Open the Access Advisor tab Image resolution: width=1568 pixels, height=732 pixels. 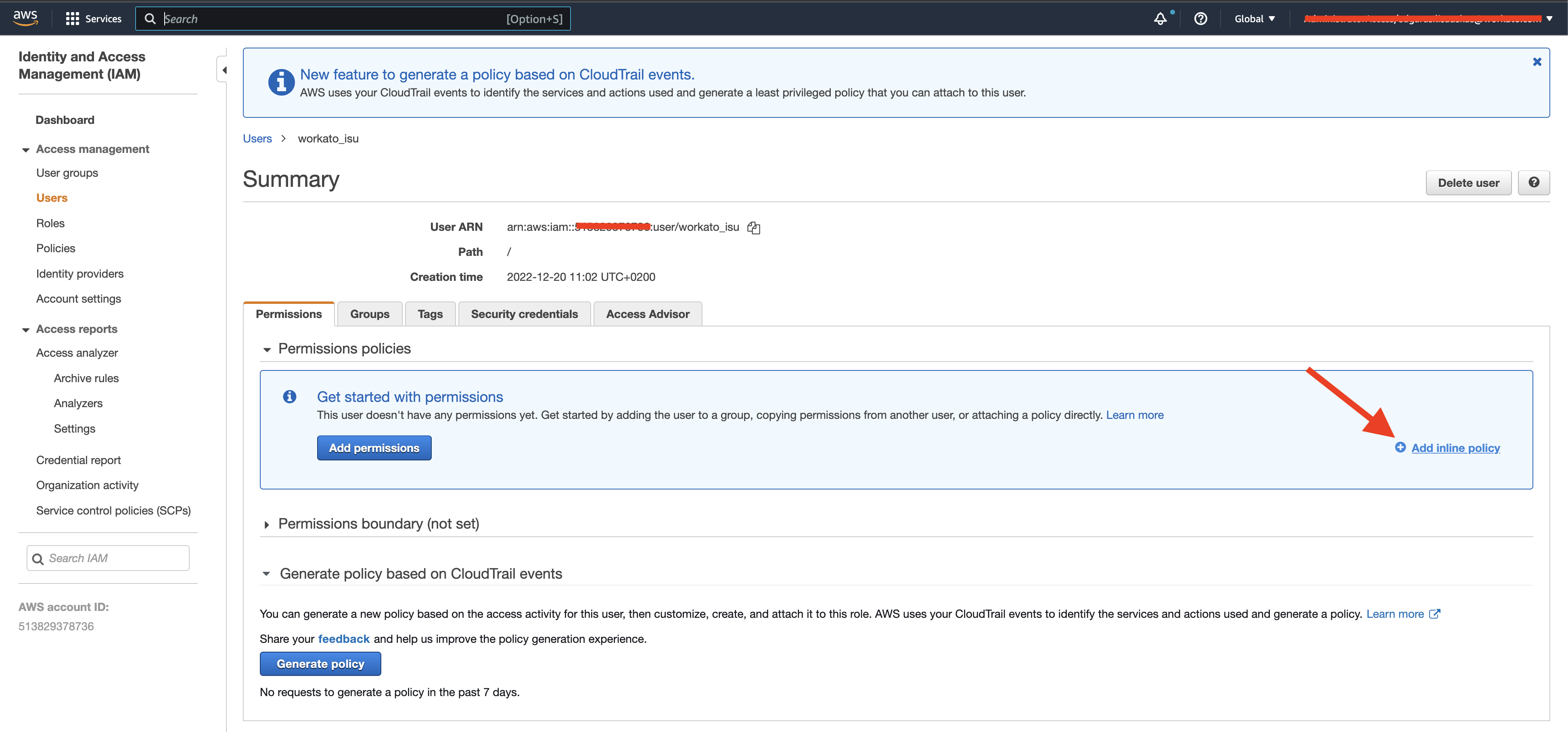click(648, 314)
